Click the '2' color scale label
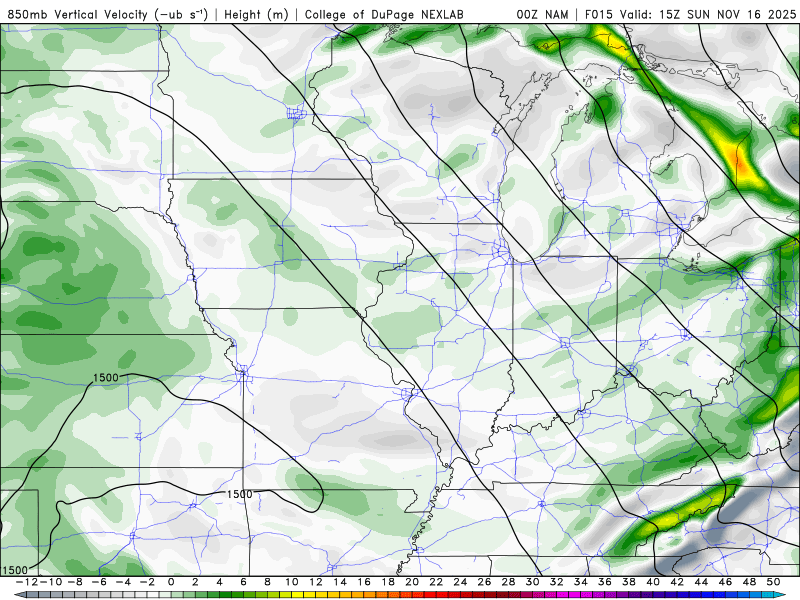The height and width of the screenshot is (600, 800). (x=195, y=582)
